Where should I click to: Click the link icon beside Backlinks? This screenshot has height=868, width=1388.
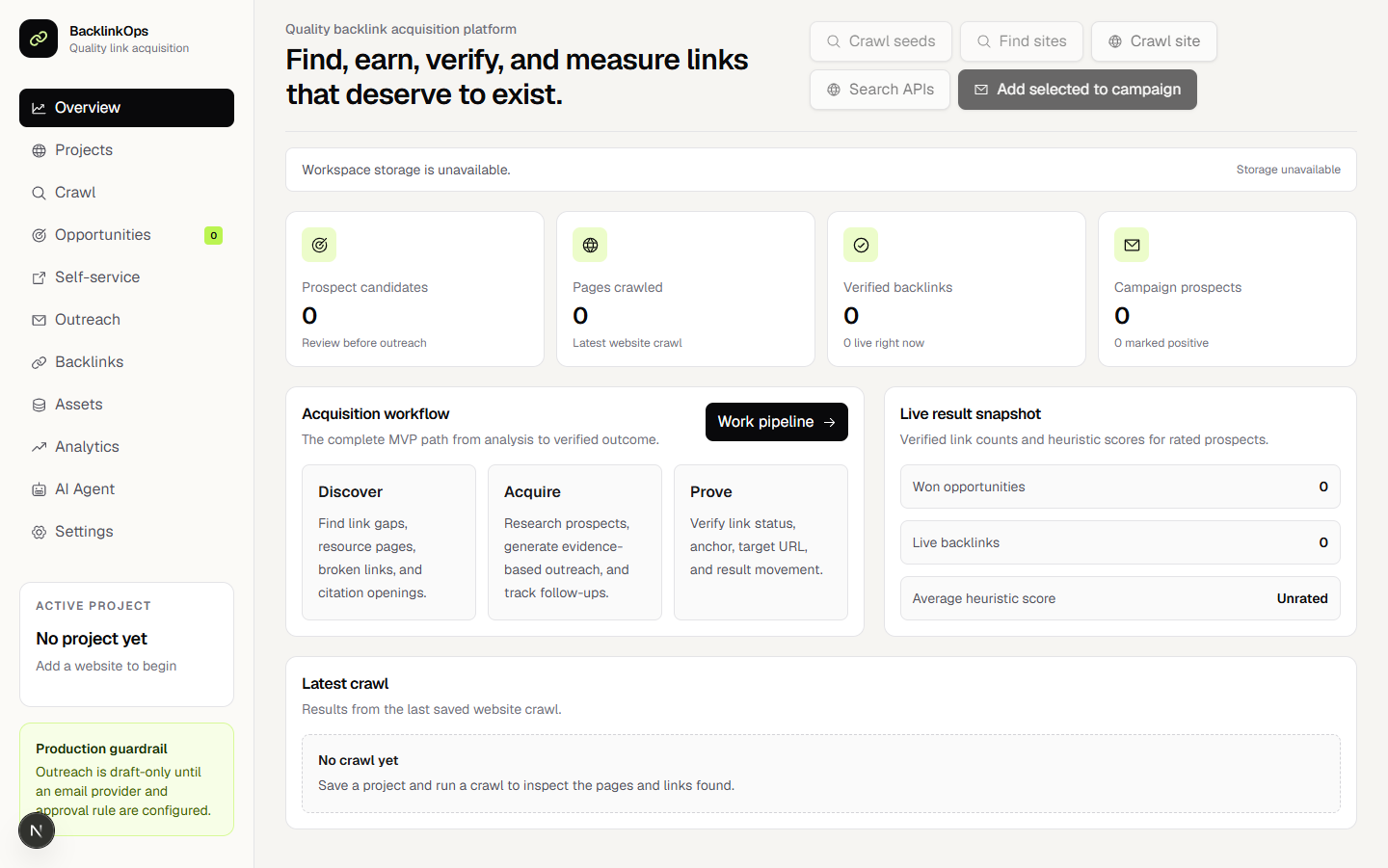click(x=39, y=362)
